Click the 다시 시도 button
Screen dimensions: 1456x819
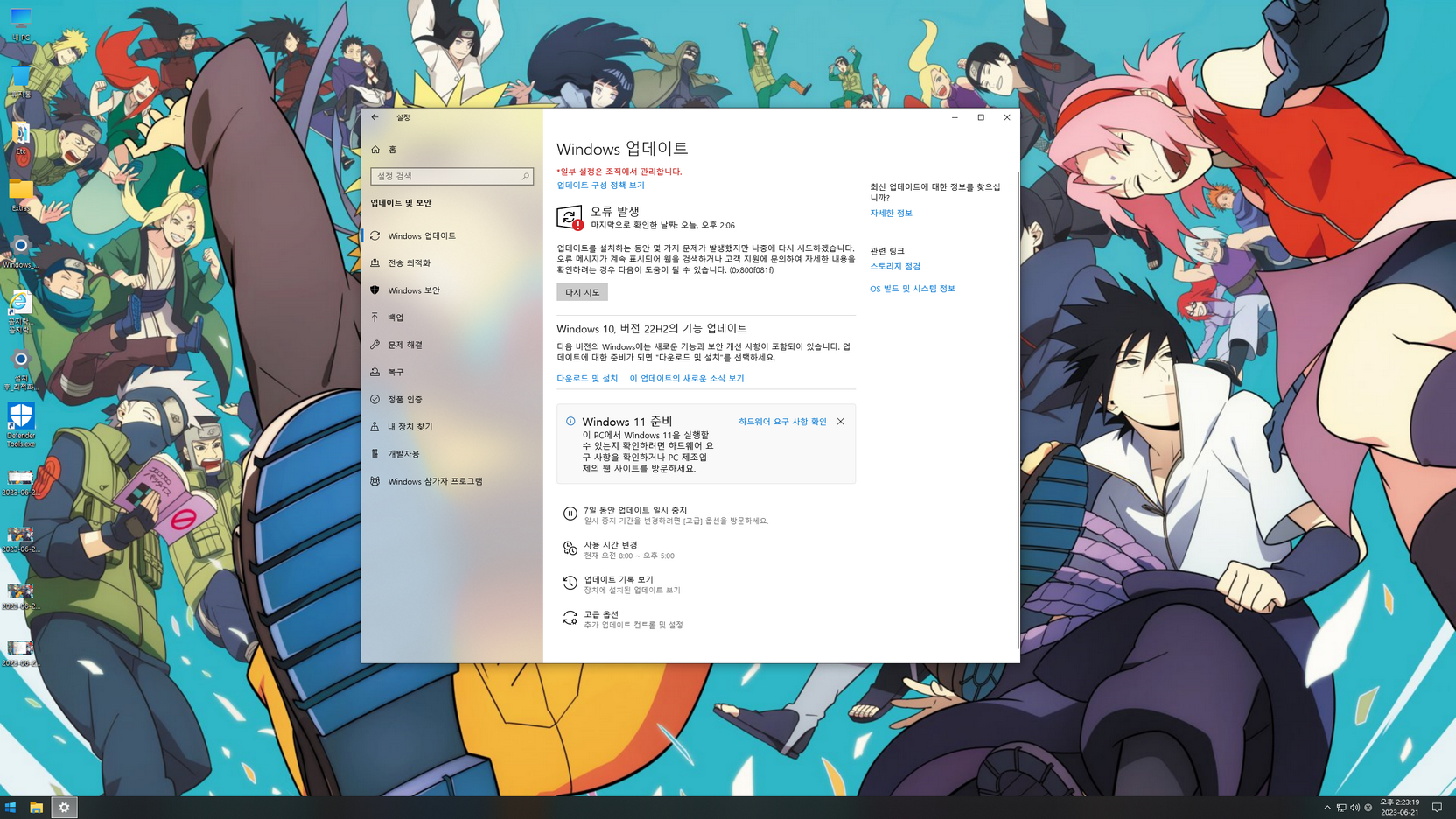pos(582,292)
